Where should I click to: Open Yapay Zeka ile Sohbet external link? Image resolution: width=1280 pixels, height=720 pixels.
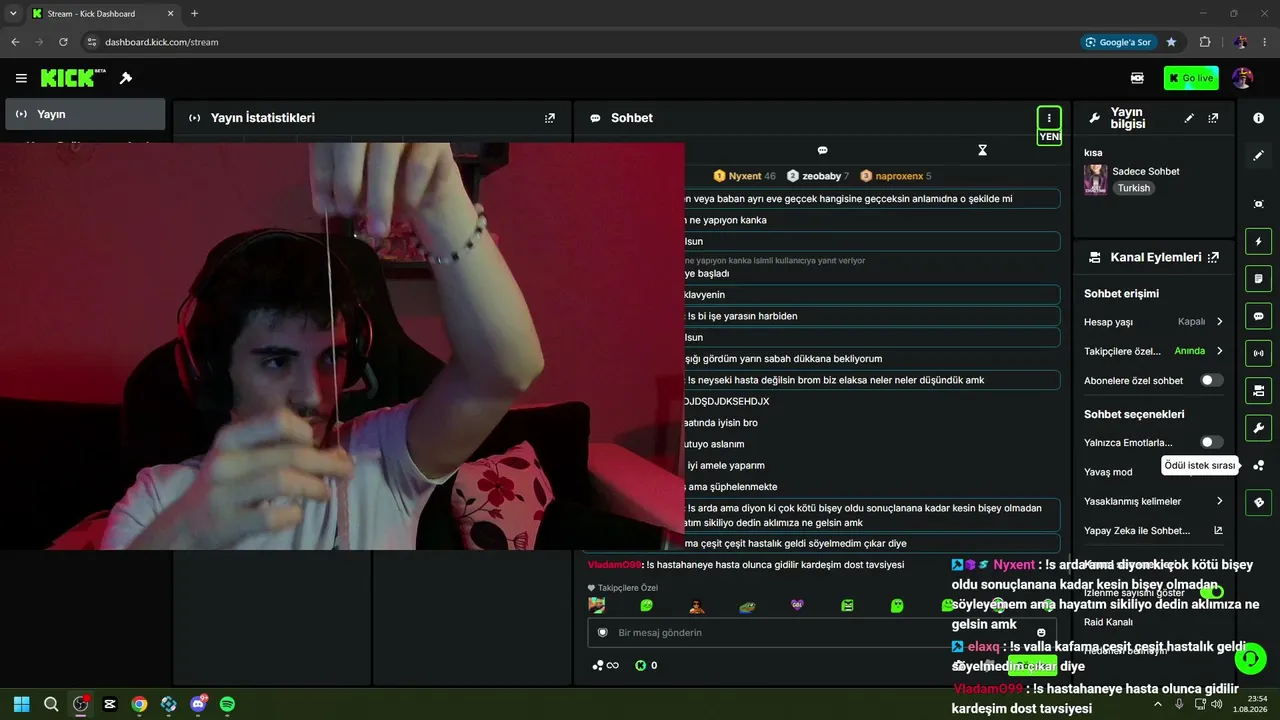(x=1218, y=531)
